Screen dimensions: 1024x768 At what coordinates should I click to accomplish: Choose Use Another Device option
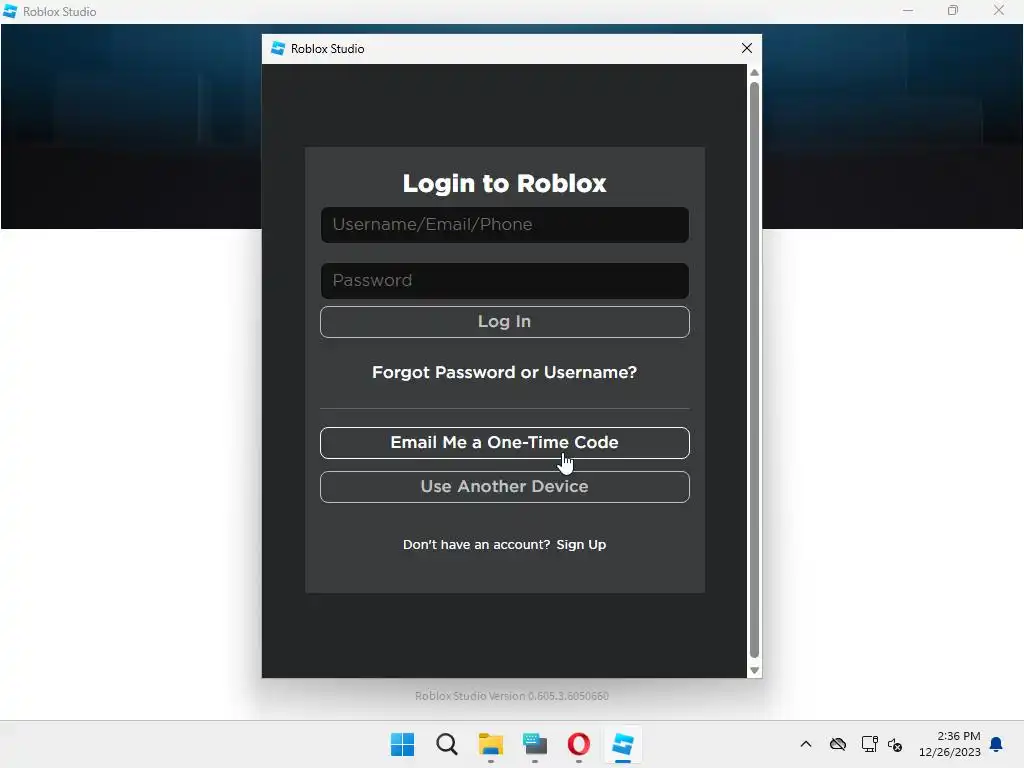504,487
